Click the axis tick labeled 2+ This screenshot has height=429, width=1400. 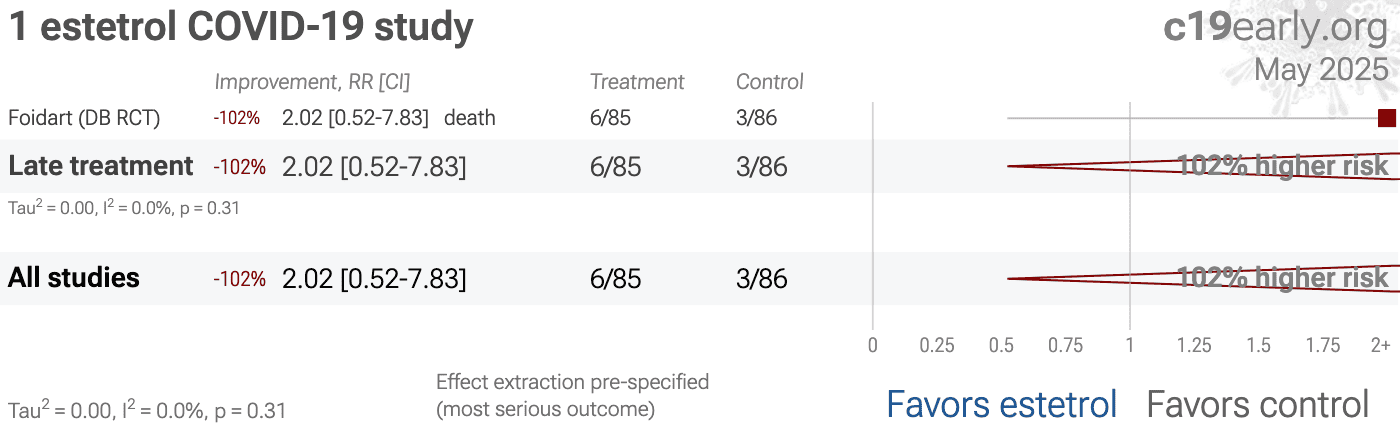click(1380, 346)
